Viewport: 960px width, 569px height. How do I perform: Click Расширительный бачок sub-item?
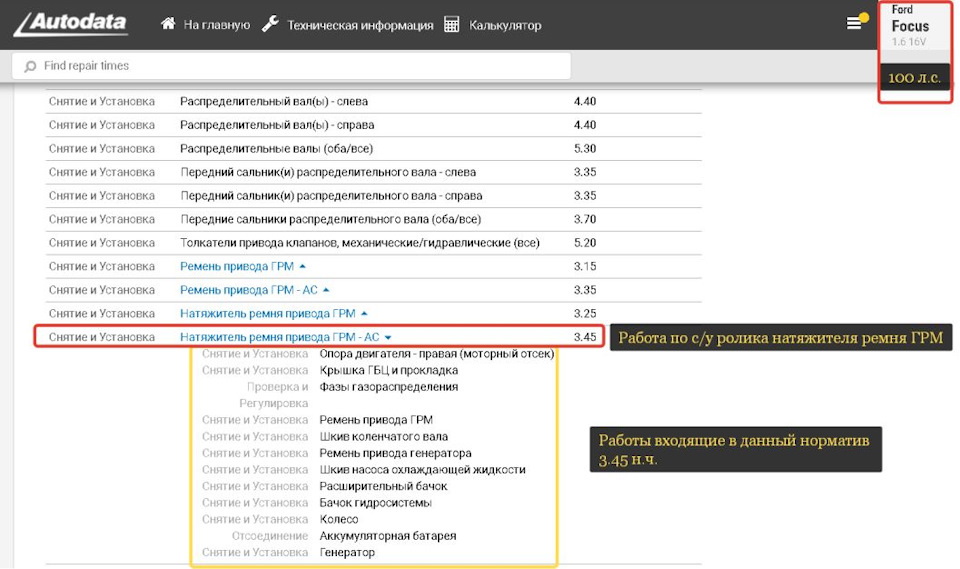pos(383,486)
